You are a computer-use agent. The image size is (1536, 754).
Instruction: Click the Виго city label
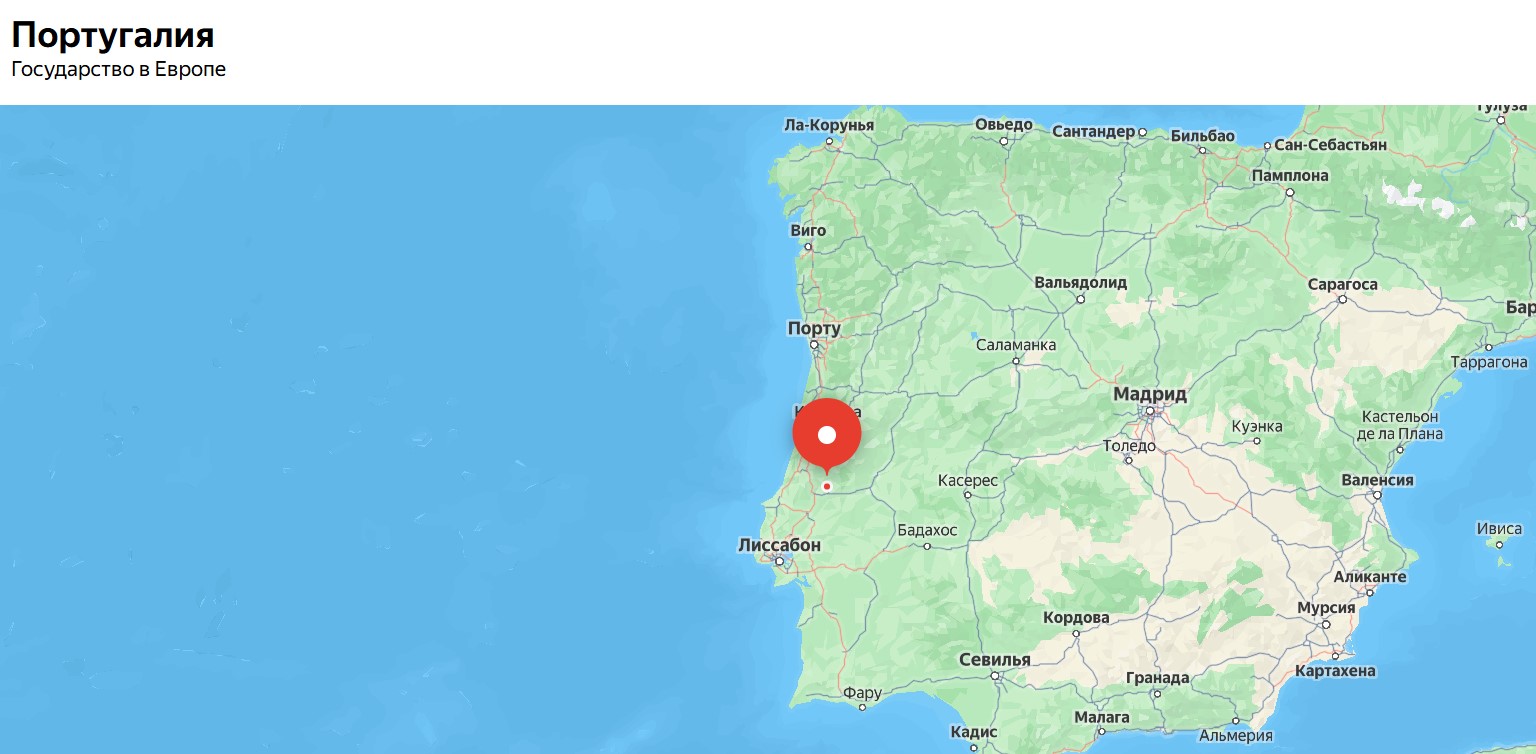tap(808, 230)
